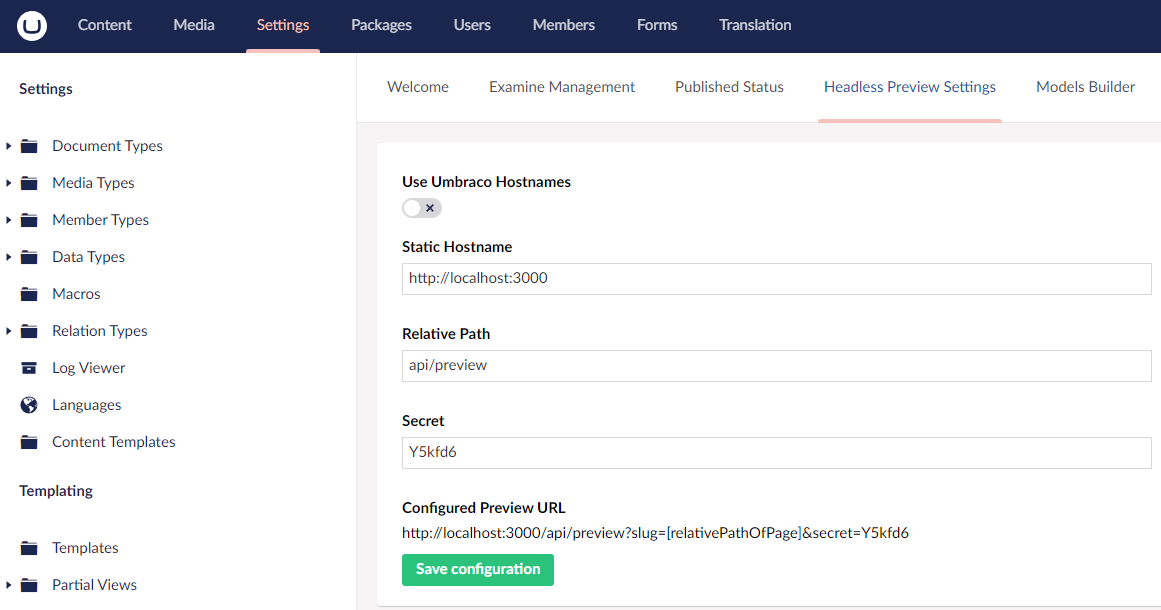Expand the Partial Views tree node
Viewport: 1161px width, 610px height.
8,585
